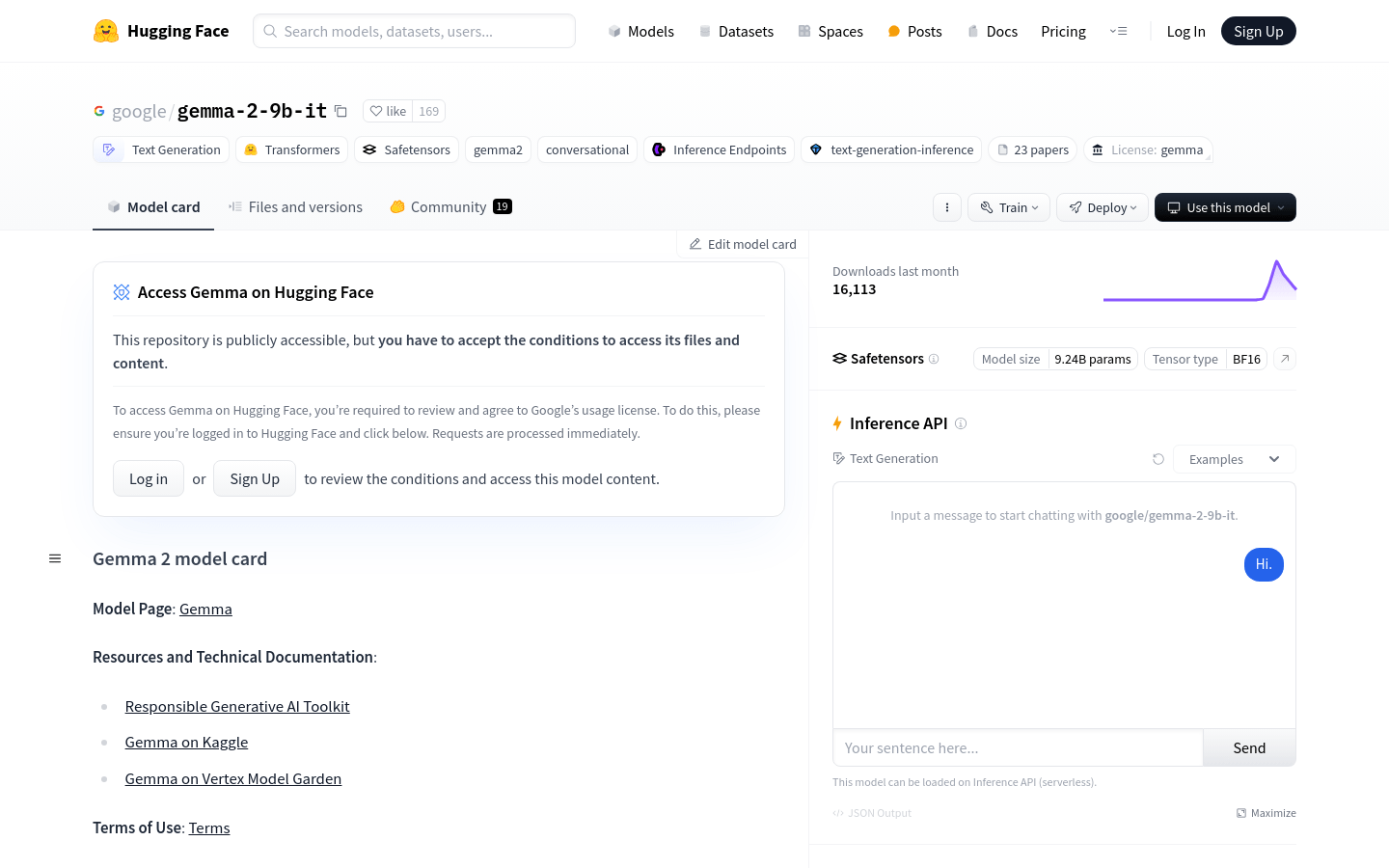Open the Terms link
The width and height of the screenshot is (1389, 868).
point(209,827)
